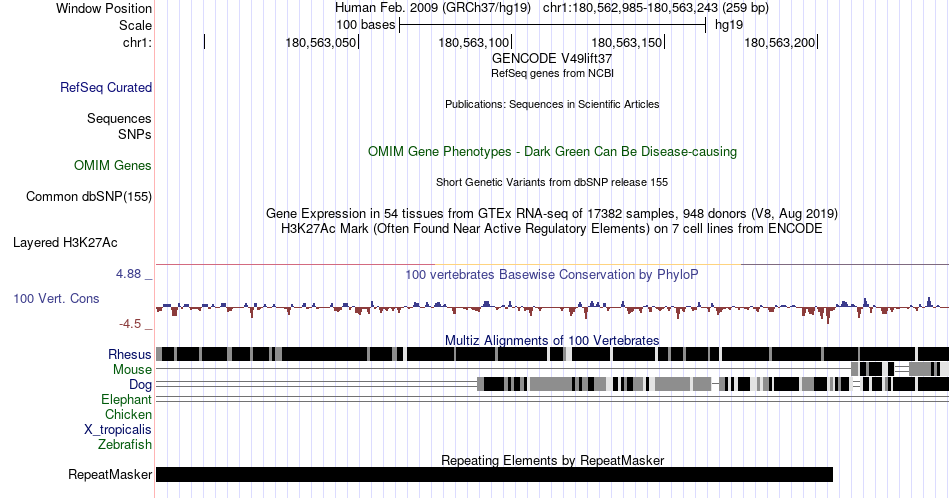
Task: Click the X_tropicalis alignment label
Action: coord(118,429)
